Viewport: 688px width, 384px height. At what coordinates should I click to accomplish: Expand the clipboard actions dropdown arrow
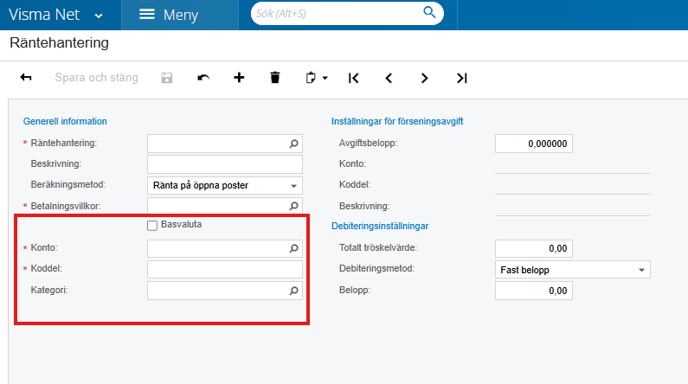[325, 78]
